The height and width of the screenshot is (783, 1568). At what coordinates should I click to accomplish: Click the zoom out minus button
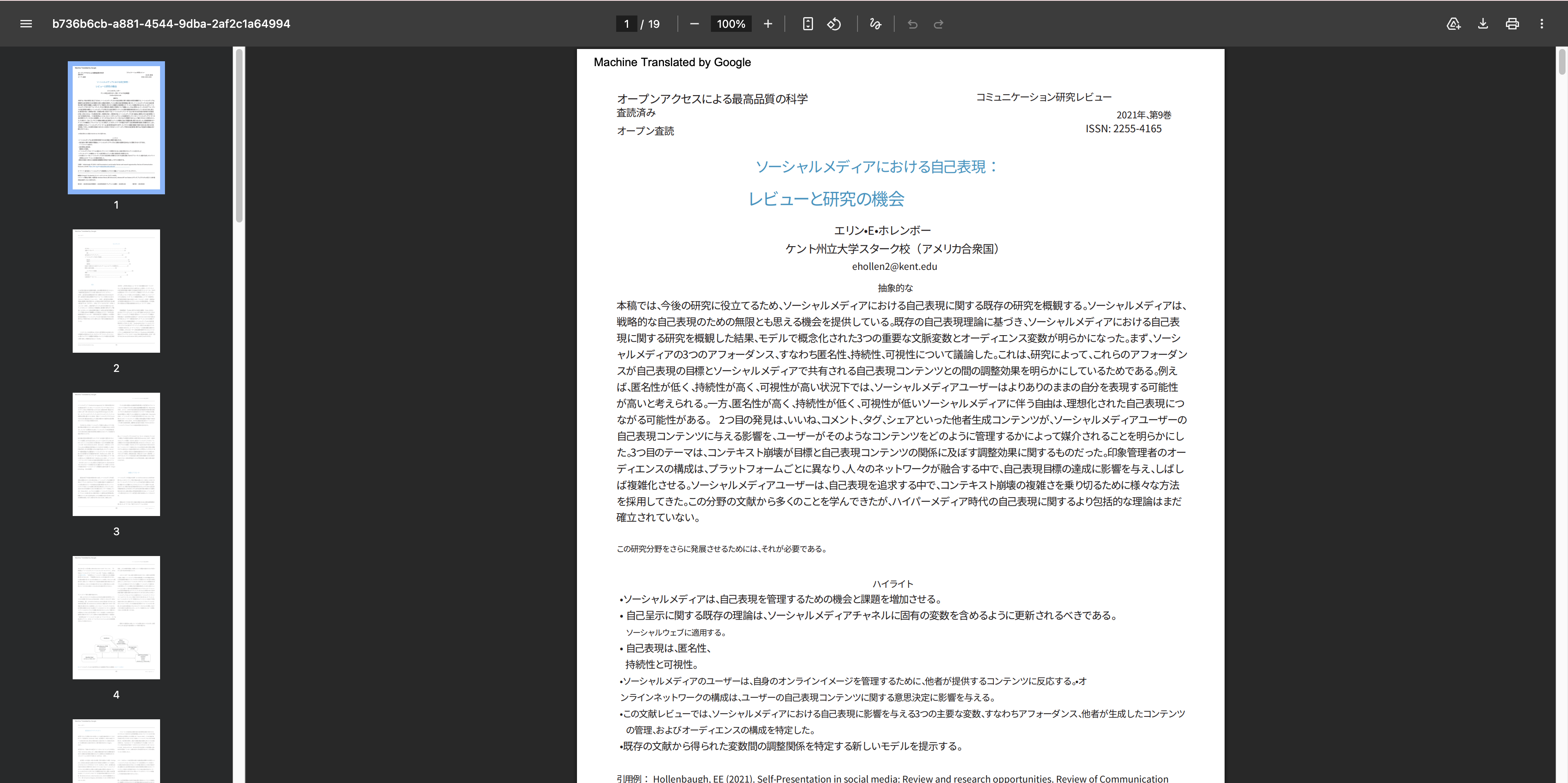pos(694,24)
